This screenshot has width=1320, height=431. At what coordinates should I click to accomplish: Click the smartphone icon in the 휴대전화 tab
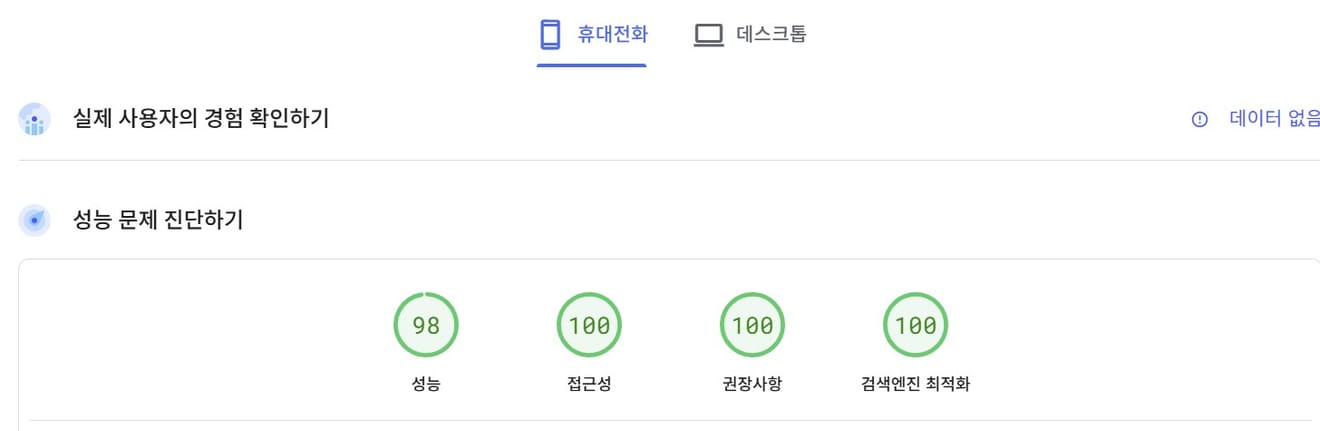tap(550, 35)
